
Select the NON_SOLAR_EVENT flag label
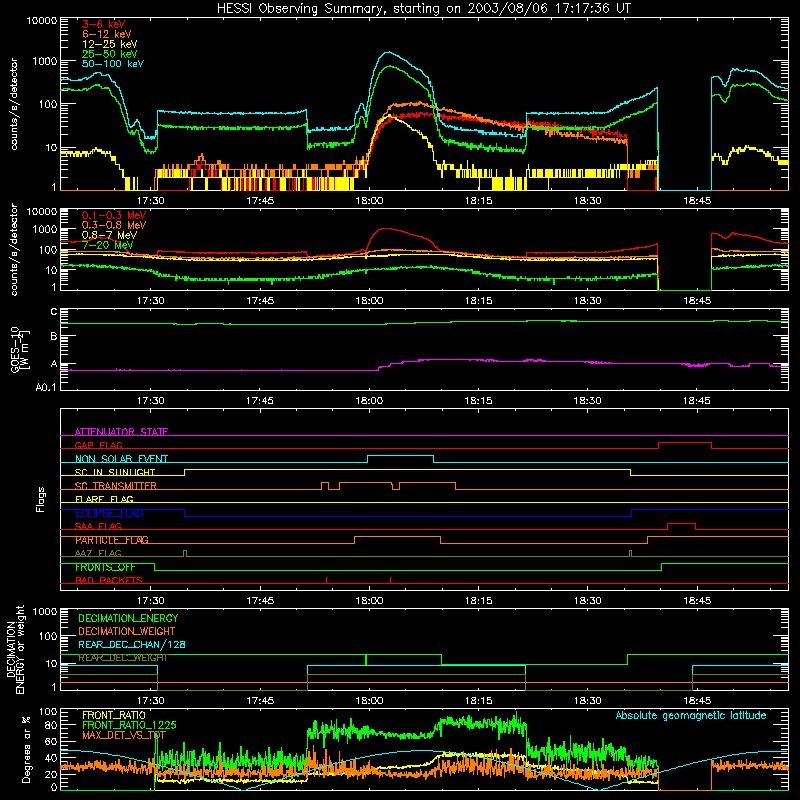(x=121, y=459)
